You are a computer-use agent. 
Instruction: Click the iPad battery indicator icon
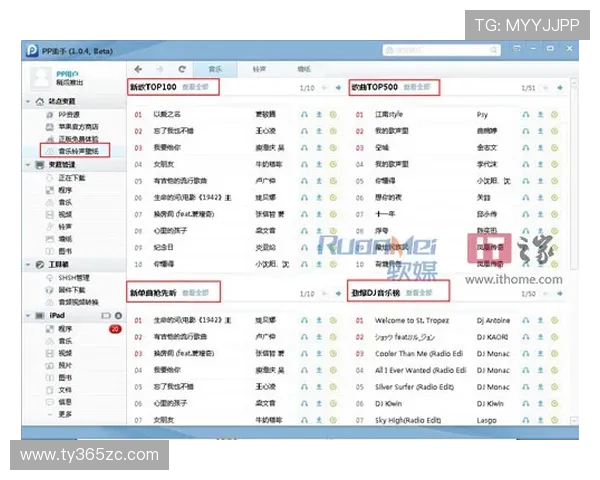[x=106, y=315]
